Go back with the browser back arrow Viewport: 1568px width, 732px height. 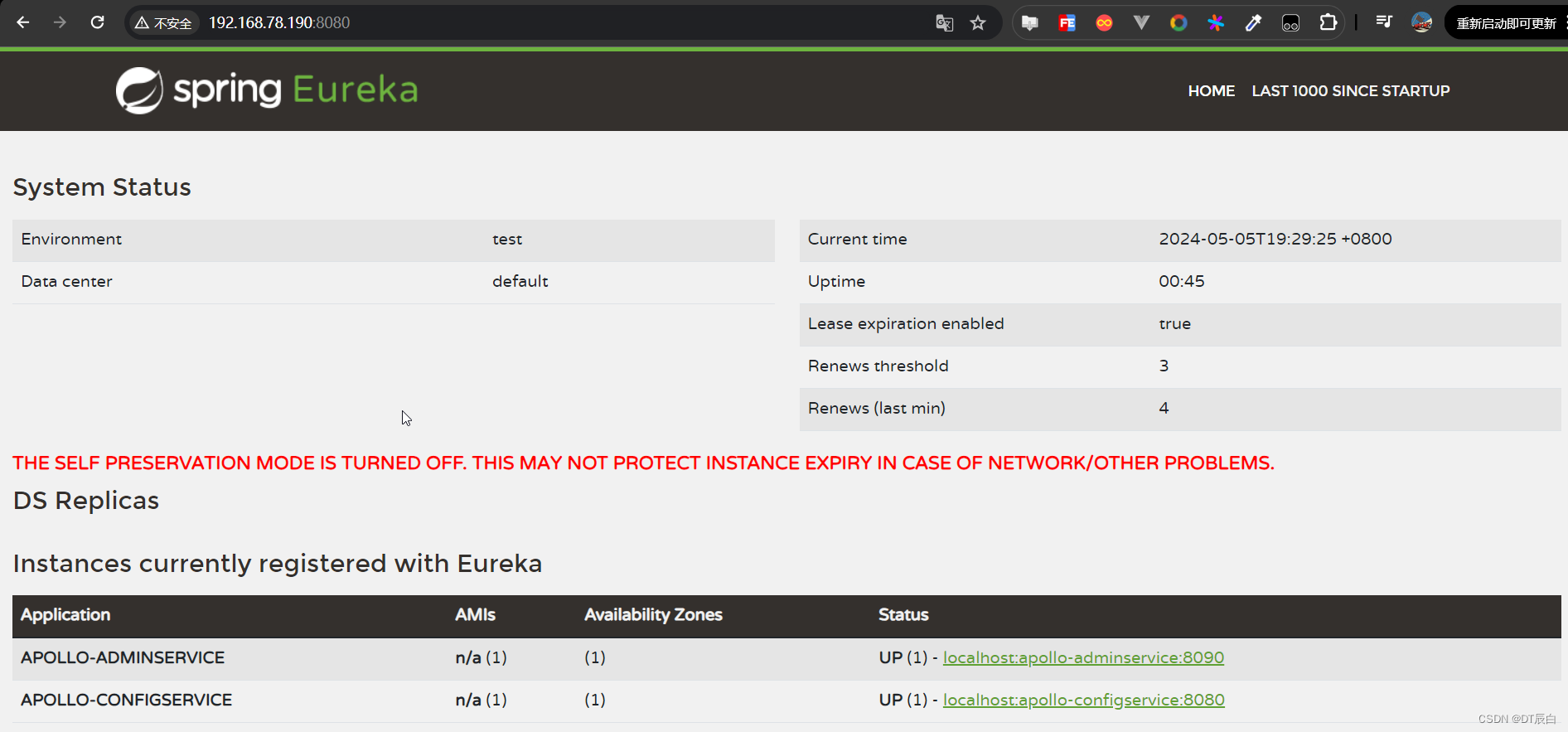[23, 22]
